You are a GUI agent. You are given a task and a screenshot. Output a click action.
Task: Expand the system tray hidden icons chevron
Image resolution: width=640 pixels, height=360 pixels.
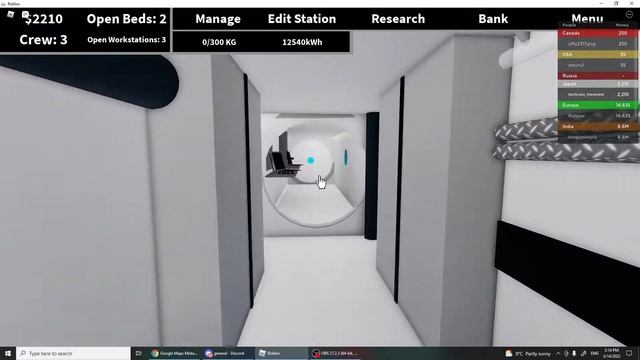tap(558, 353)
